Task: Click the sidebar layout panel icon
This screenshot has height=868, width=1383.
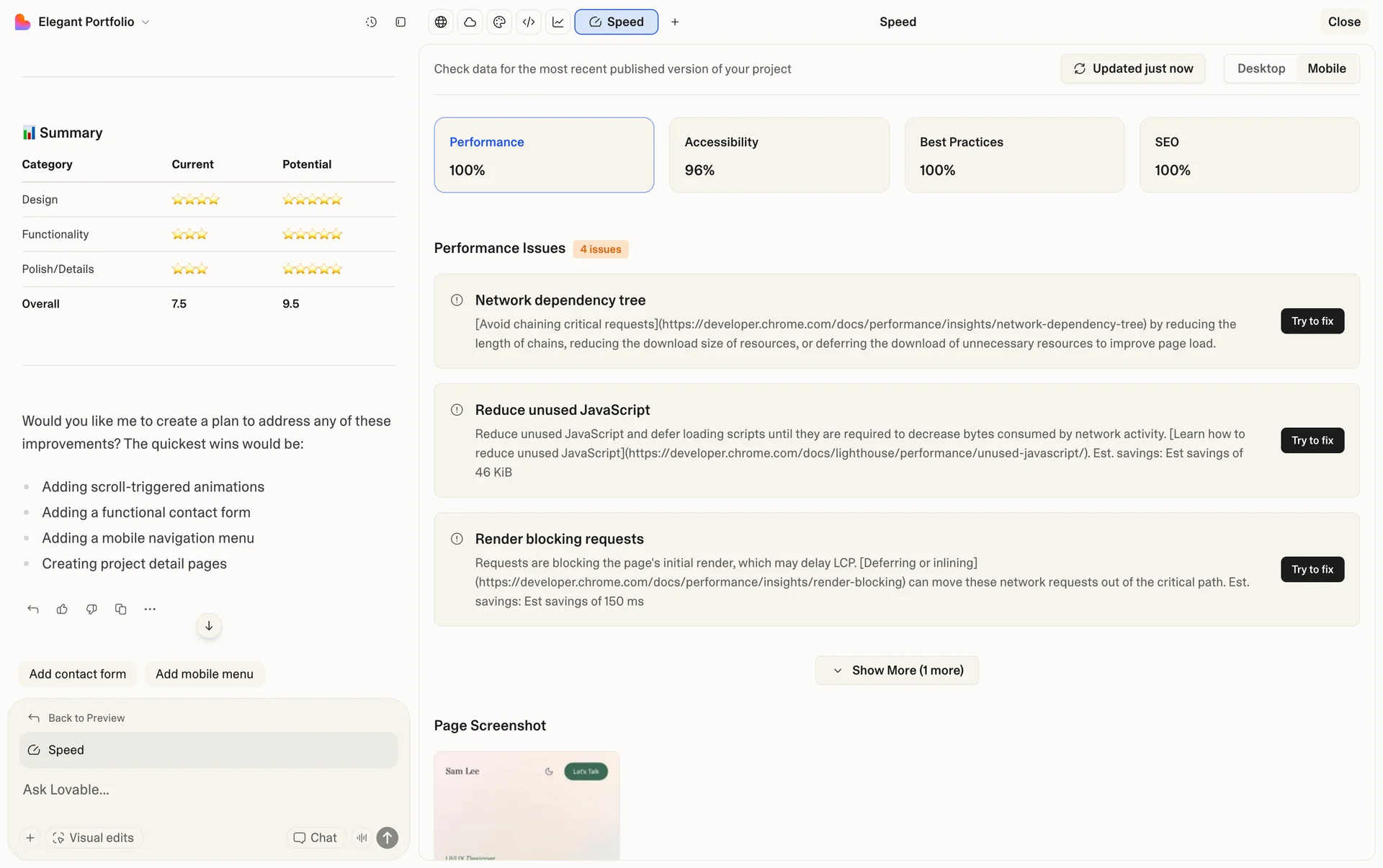Action: click(x=400, y=22)
